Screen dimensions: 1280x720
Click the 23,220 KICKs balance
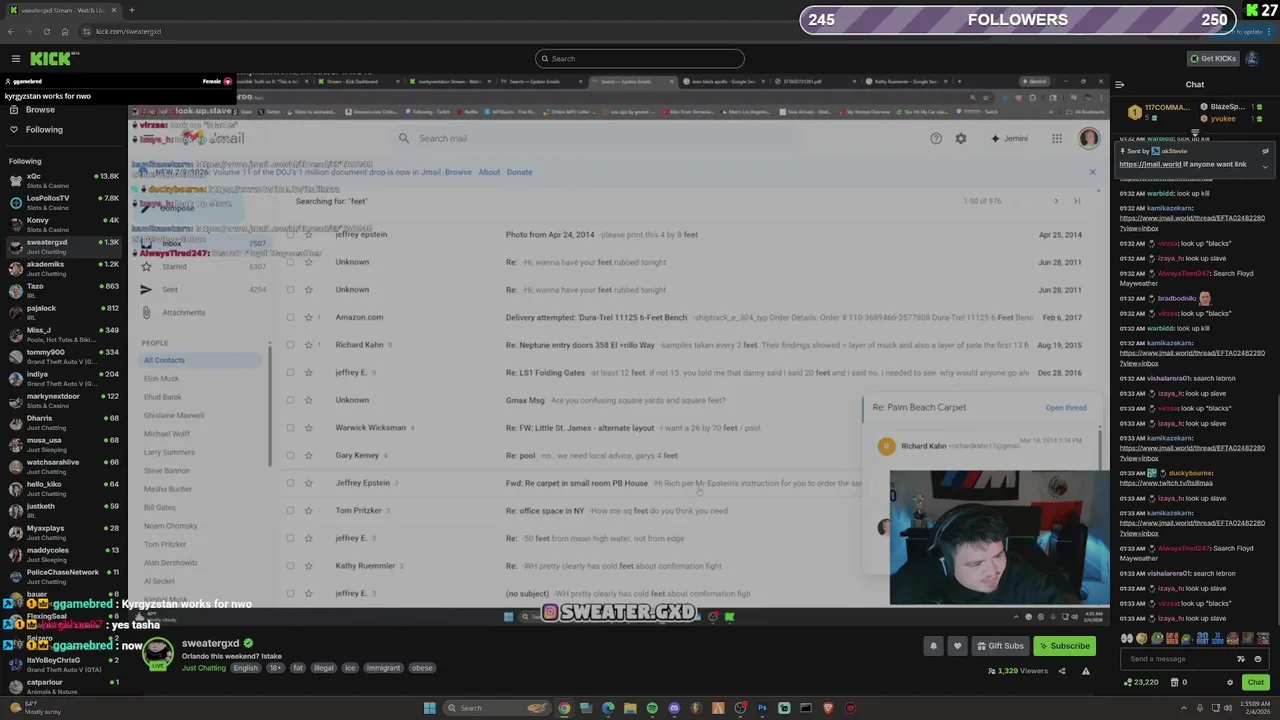coord(1141,682)
